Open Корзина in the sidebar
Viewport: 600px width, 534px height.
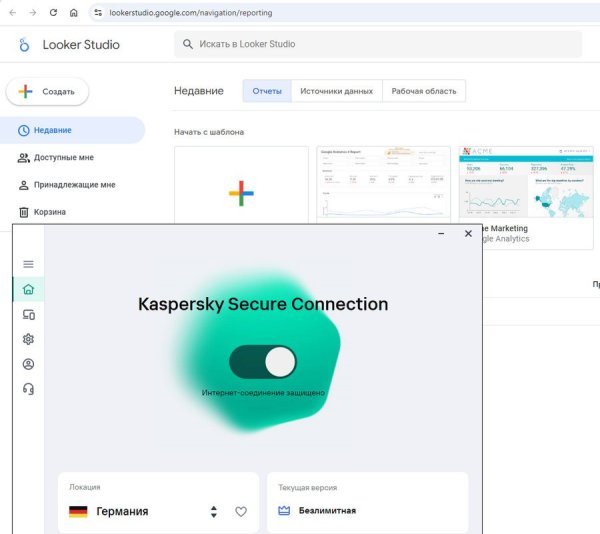(x=50, y=212)
